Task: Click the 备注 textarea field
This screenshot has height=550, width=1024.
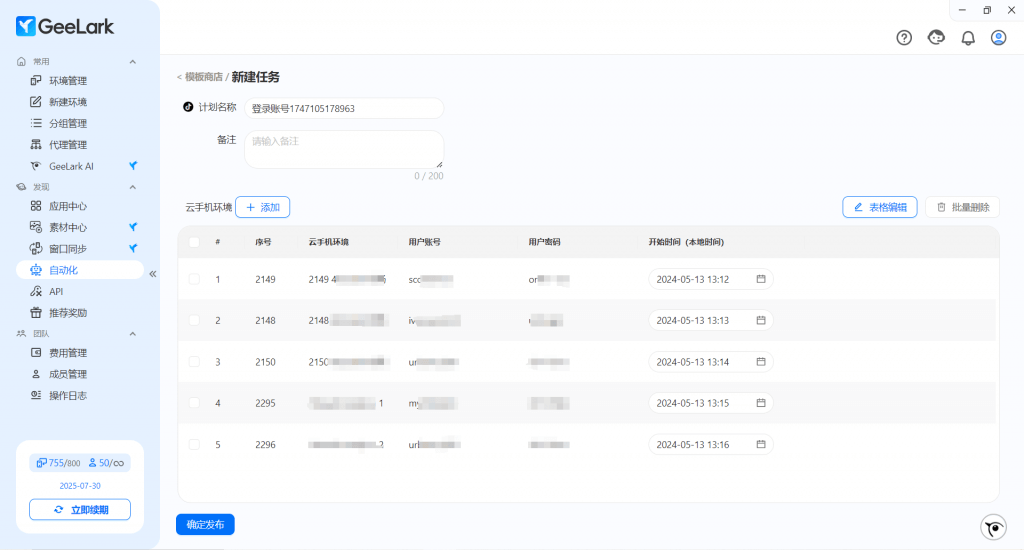Action: pos(343,149)
